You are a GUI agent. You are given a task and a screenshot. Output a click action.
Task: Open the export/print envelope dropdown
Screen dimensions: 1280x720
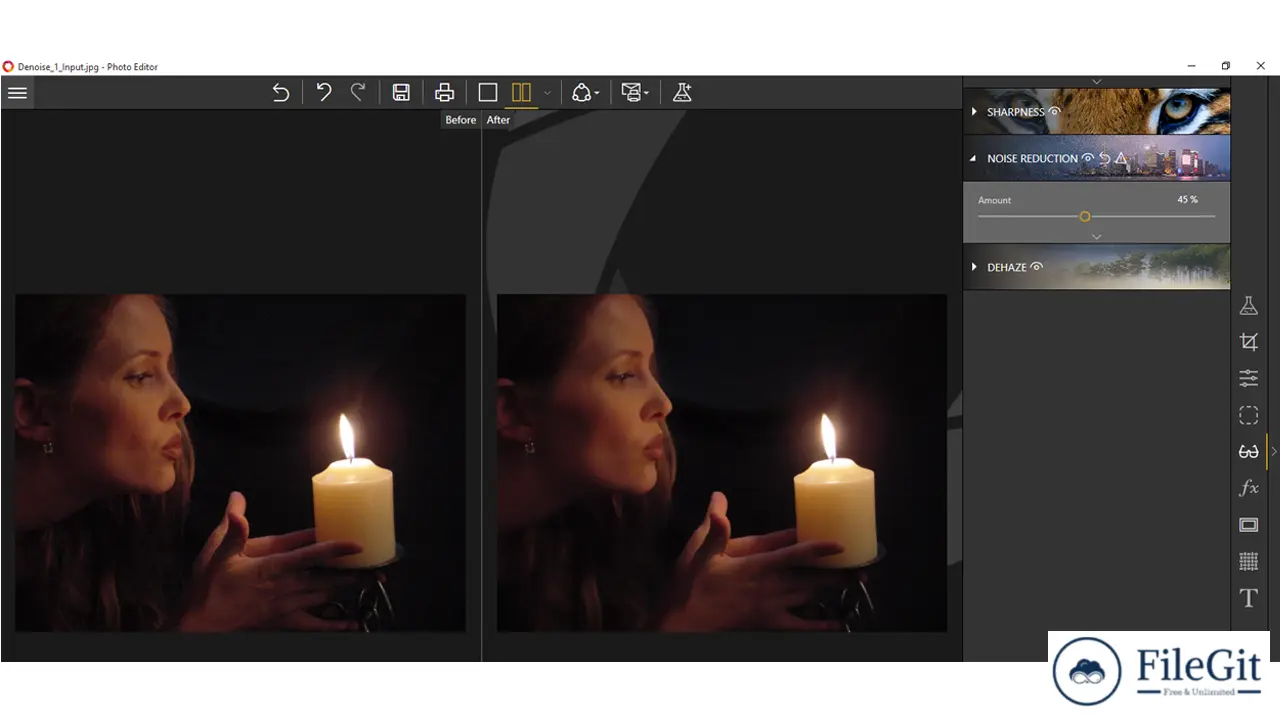635,93
